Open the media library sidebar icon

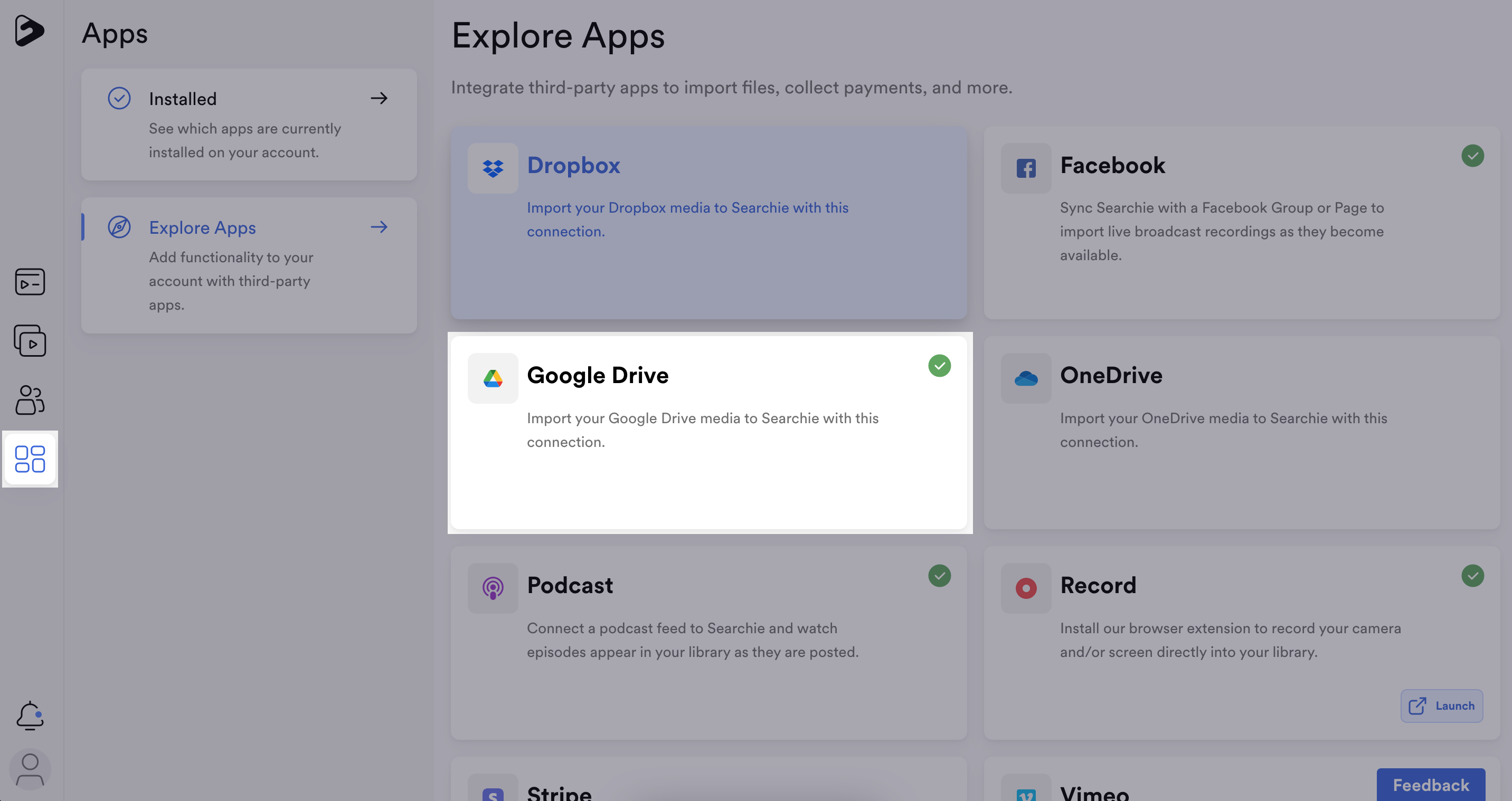pyautogui.click(x=30, y=282)
